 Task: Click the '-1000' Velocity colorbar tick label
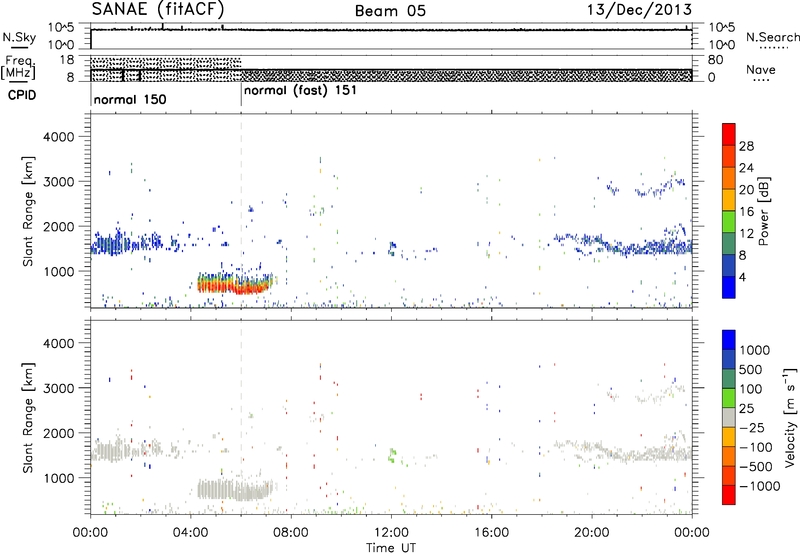(x=759, y=486)
